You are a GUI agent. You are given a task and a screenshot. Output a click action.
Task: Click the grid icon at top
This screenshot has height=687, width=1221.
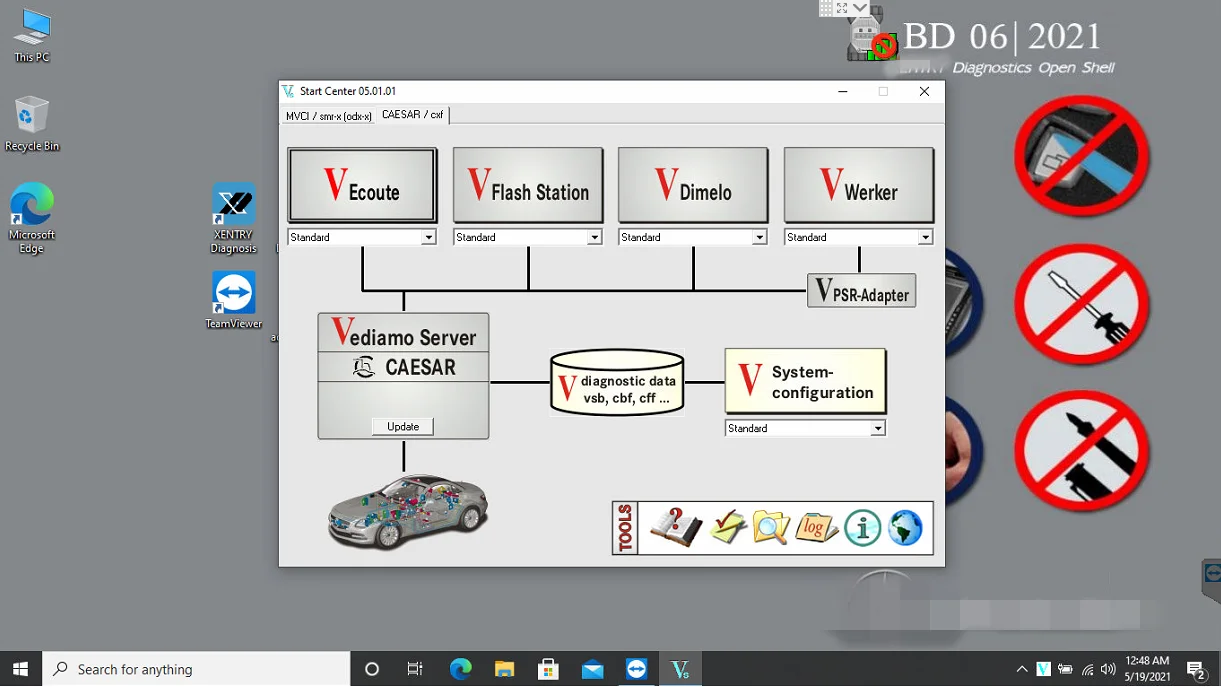point(826,8)
